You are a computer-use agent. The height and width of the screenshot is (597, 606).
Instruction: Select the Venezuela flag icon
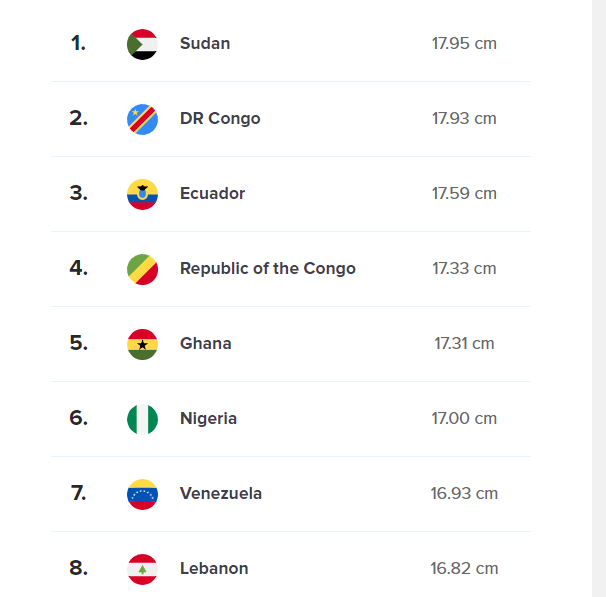[142, 494]
